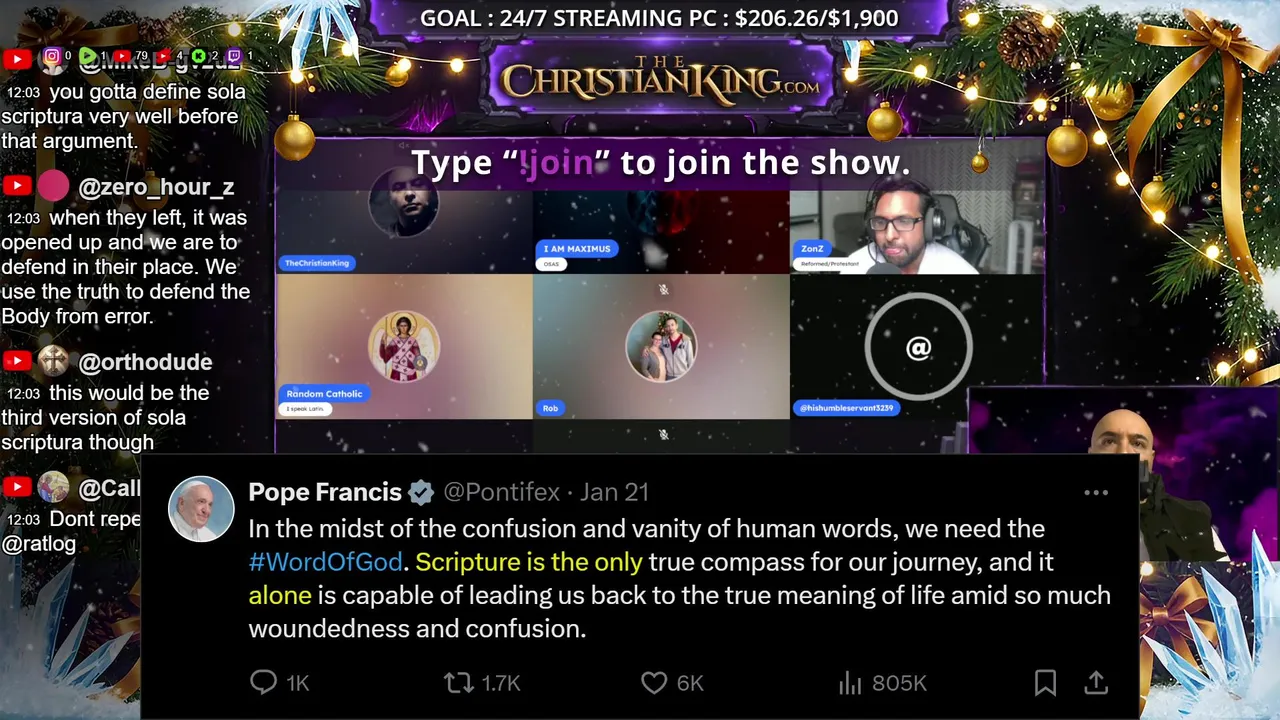Select the Random Catholic participant tile
Image resolution: width=1280 pixels, height=720 pixels.
tap(404, 347)
